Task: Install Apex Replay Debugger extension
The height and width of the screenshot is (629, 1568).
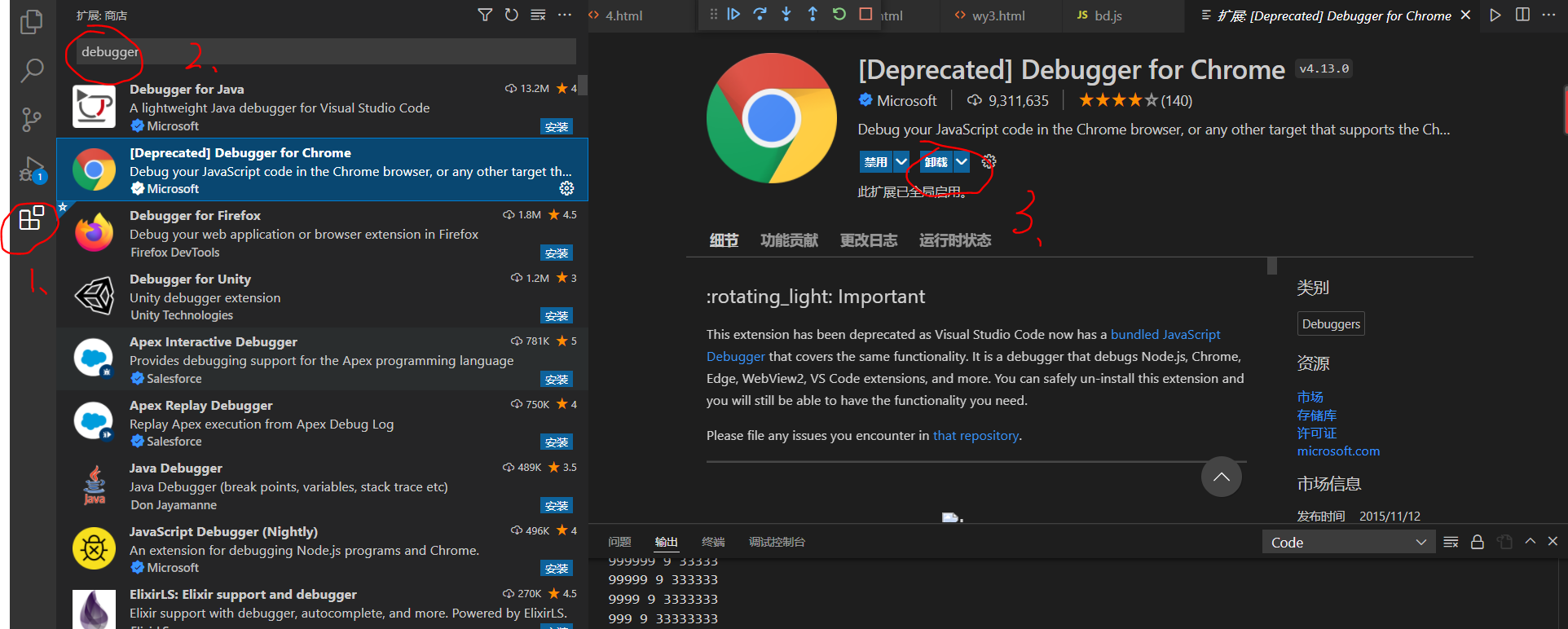Action: [x=557, y=442]
